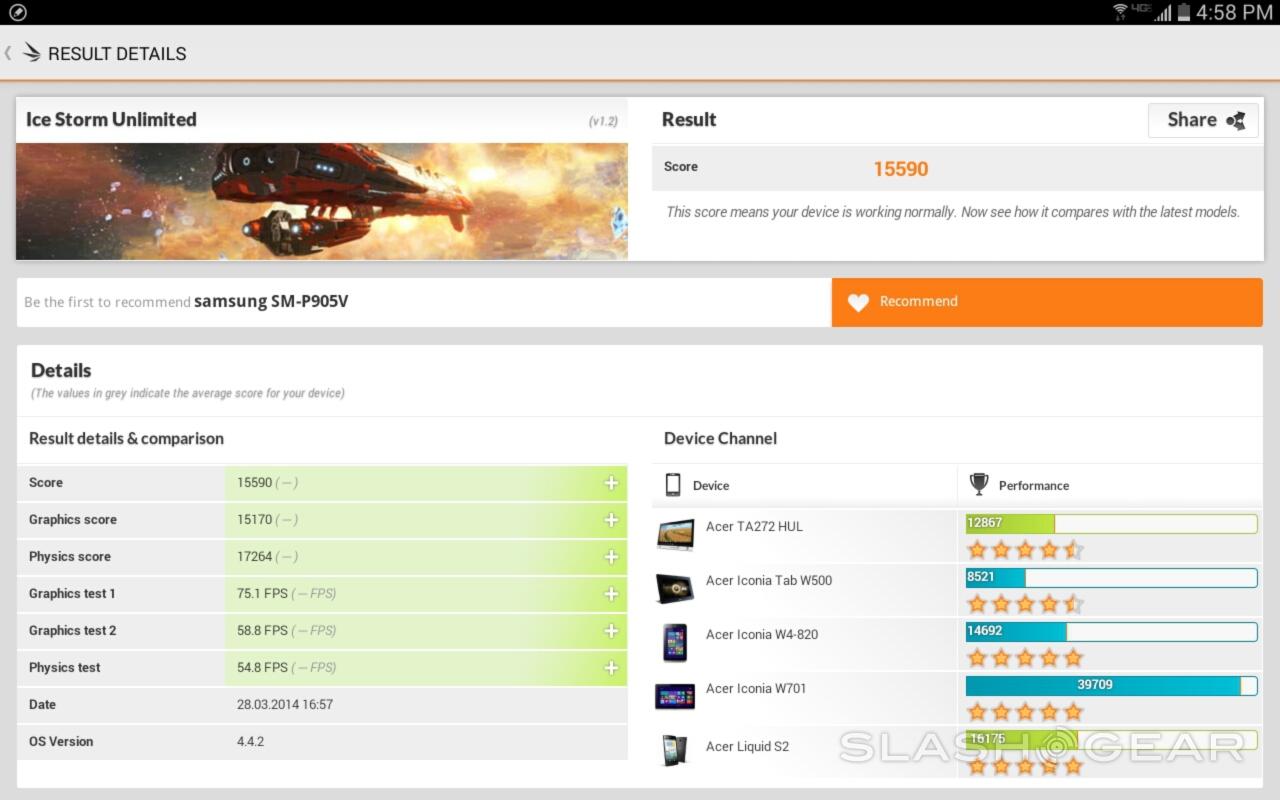The image size is (1280, 800).
Task: Open the compass icon in status bar
Action: (17, 12)
